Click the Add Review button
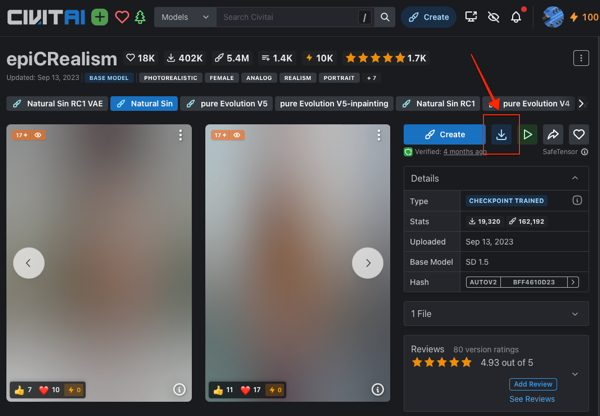Screen dimensions: 600x416 point(532,384)
